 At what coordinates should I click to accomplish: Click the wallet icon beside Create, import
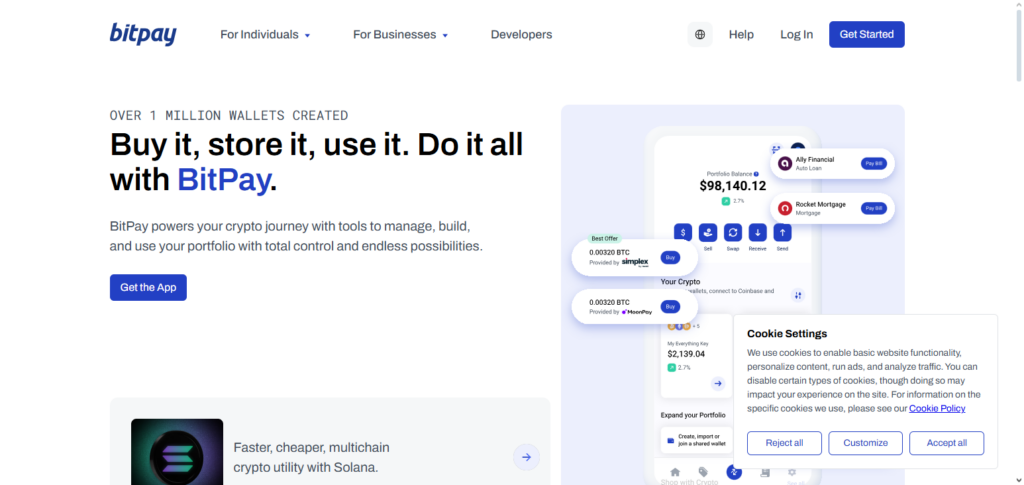click(x=670, y=441)
